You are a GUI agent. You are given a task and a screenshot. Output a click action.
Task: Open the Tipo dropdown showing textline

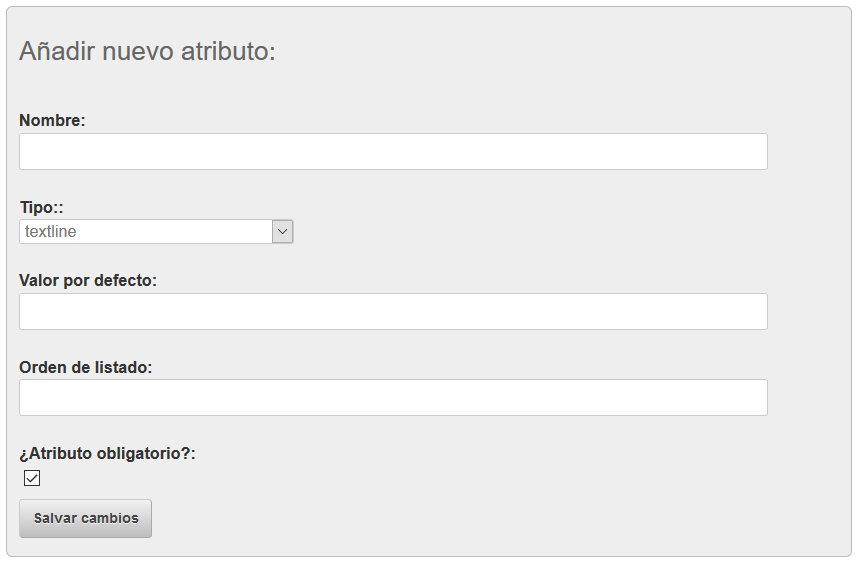(x=156, y=232)
